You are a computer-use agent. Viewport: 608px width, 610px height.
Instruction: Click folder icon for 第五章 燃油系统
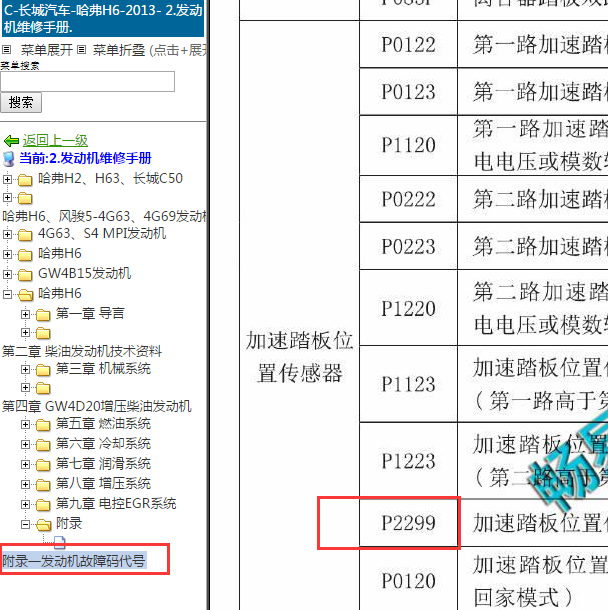[x=43, y=425]
